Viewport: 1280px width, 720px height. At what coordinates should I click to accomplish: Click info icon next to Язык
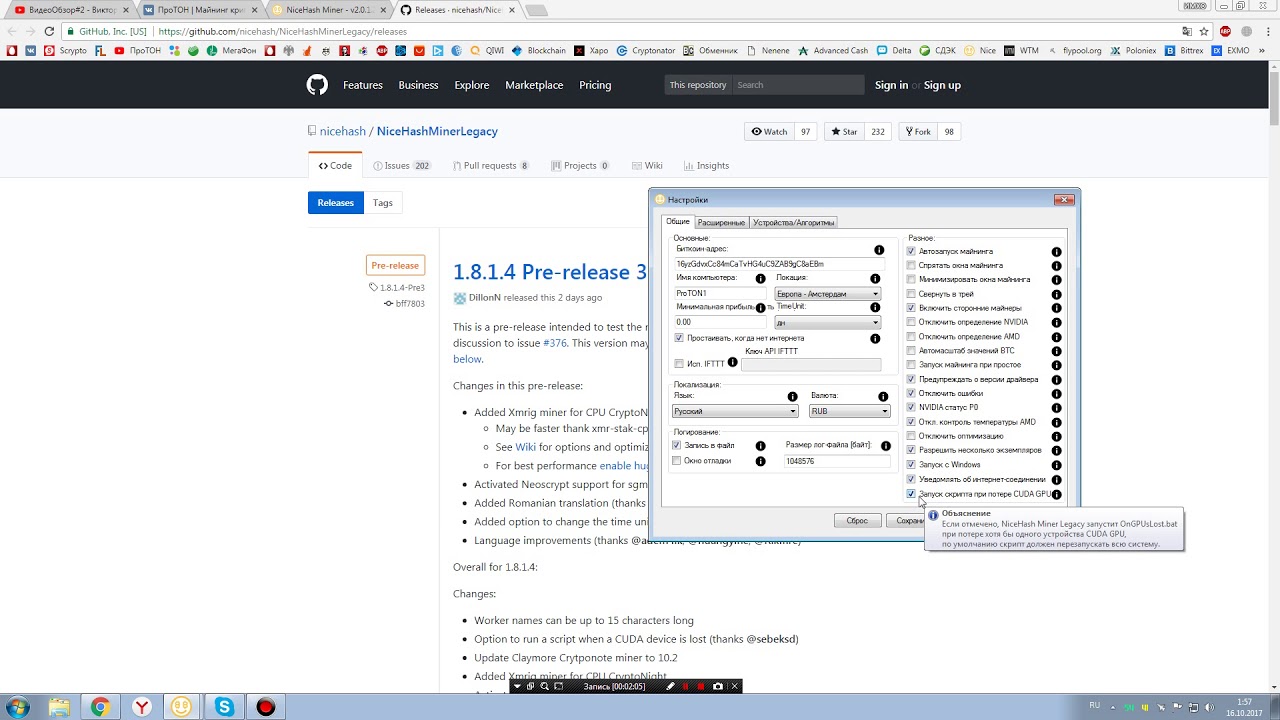click(x=792, y=397)
